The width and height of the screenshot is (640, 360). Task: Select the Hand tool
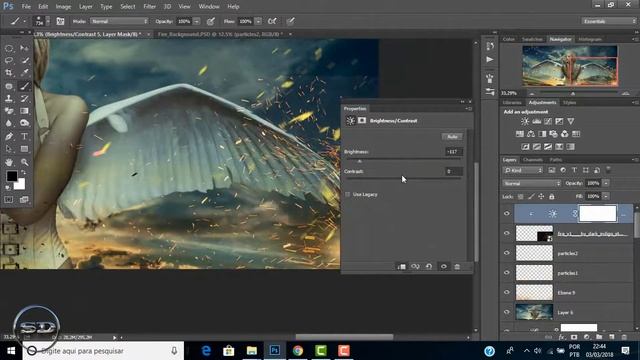click(9, 162)
